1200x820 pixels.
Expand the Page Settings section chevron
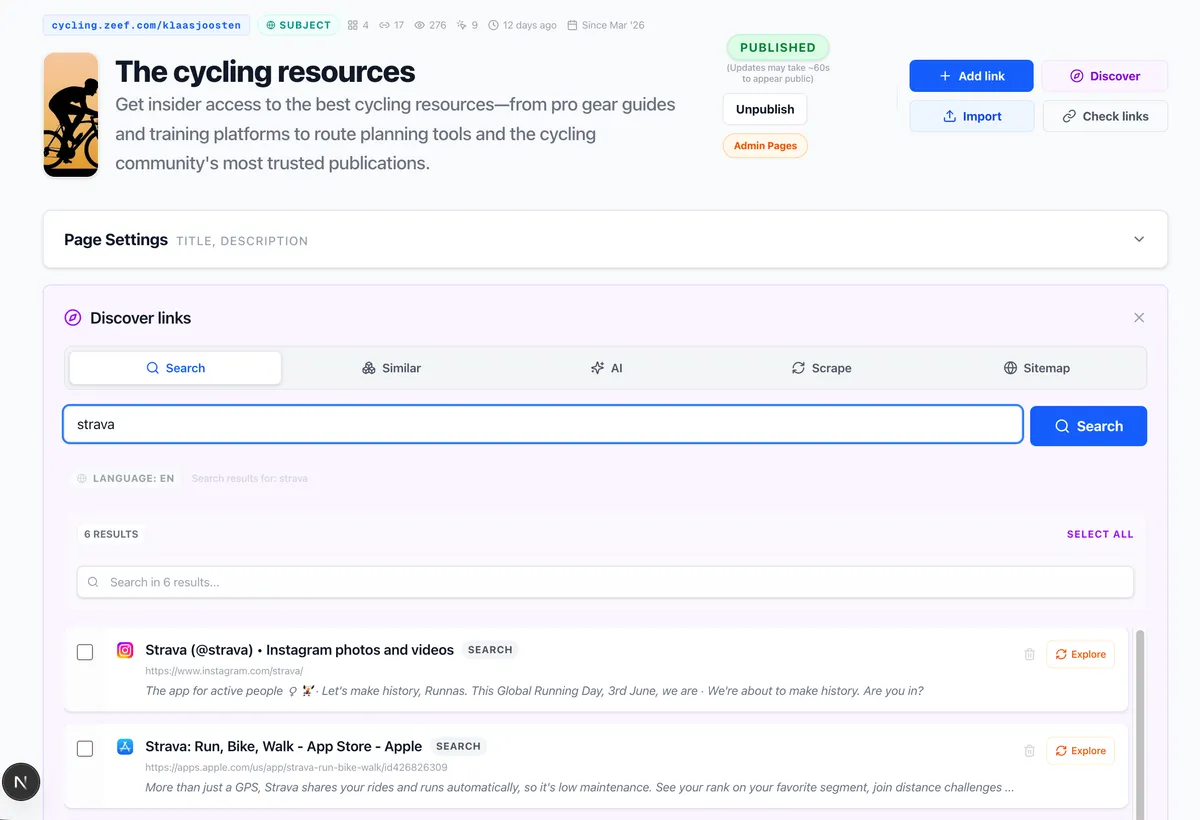[1139, 239]
